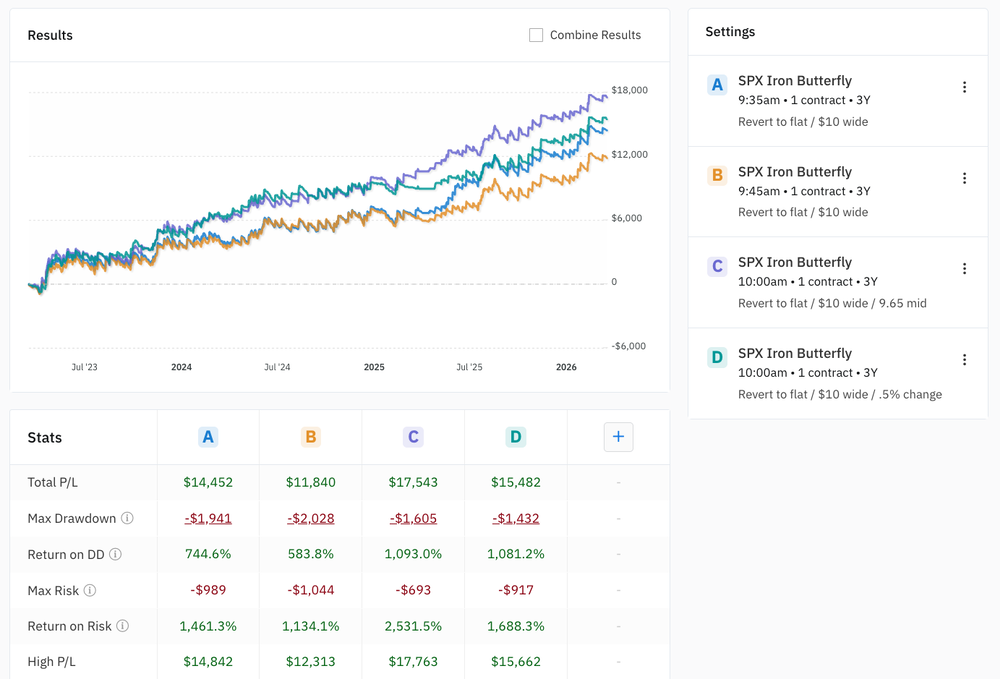Select the D badge in the Stats header

515,437
